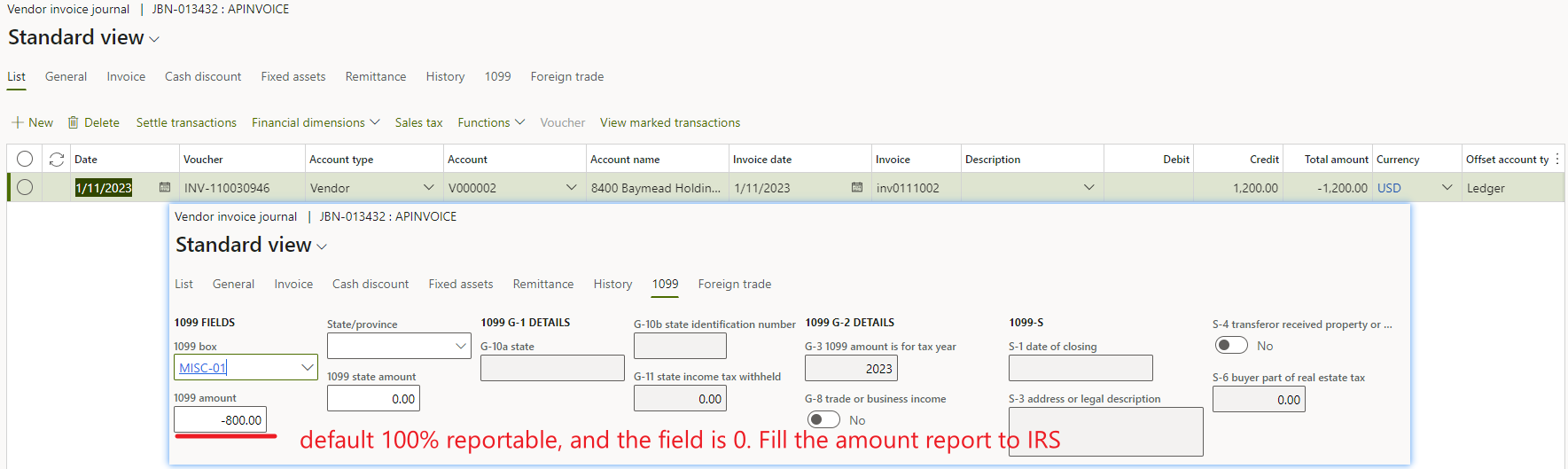Follow the USD currency link
Screen dimensions: 1568x469
[x=1389, y=188]
